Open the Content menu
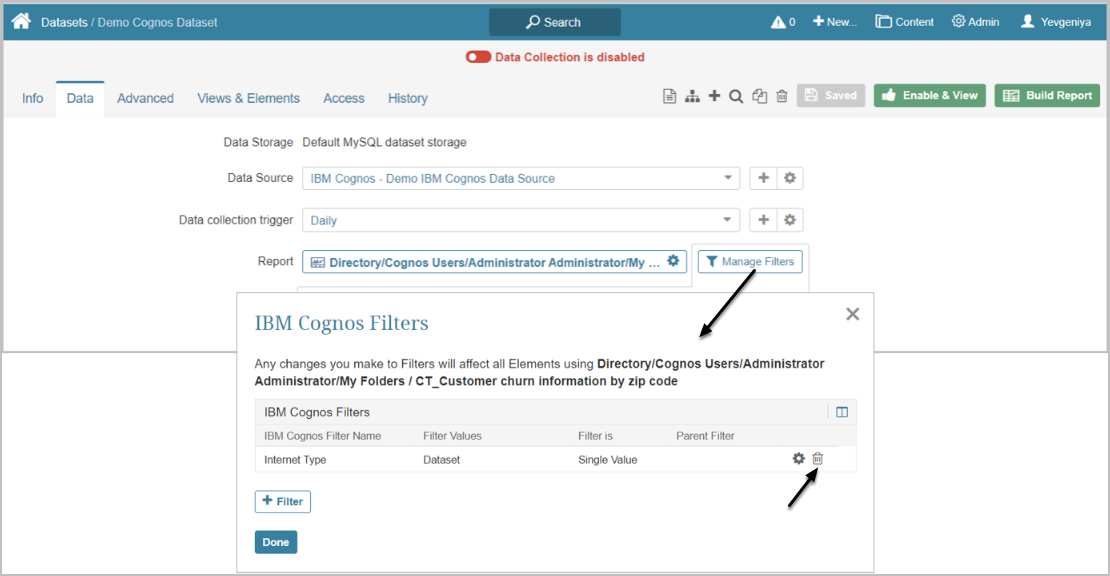This screenshot has height=576, width=1110. (x=904, y=22)
